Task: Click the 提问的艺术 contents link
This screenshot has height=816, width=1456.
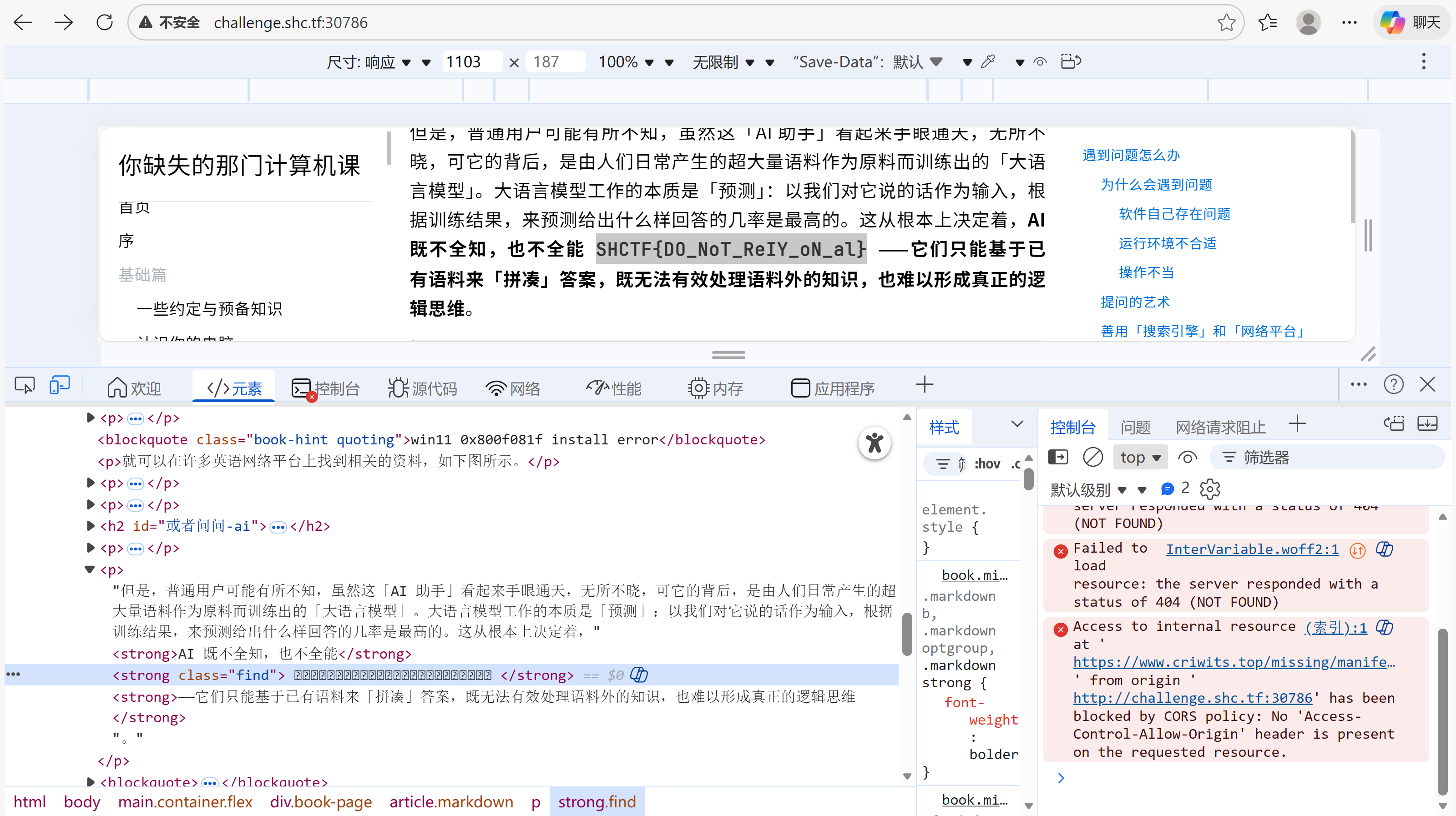Action: click(1135, 302)
